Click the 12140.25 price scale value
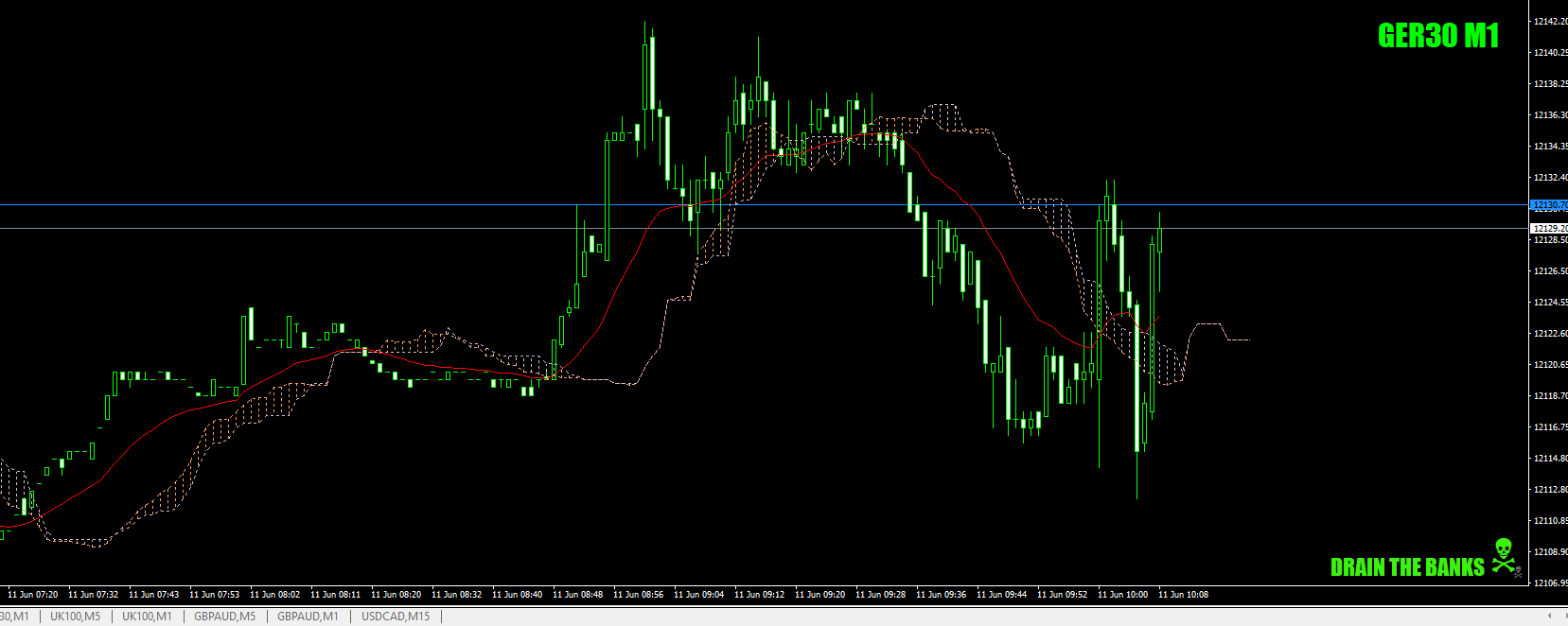The image size is (1568, 626). click(1551, 53)
